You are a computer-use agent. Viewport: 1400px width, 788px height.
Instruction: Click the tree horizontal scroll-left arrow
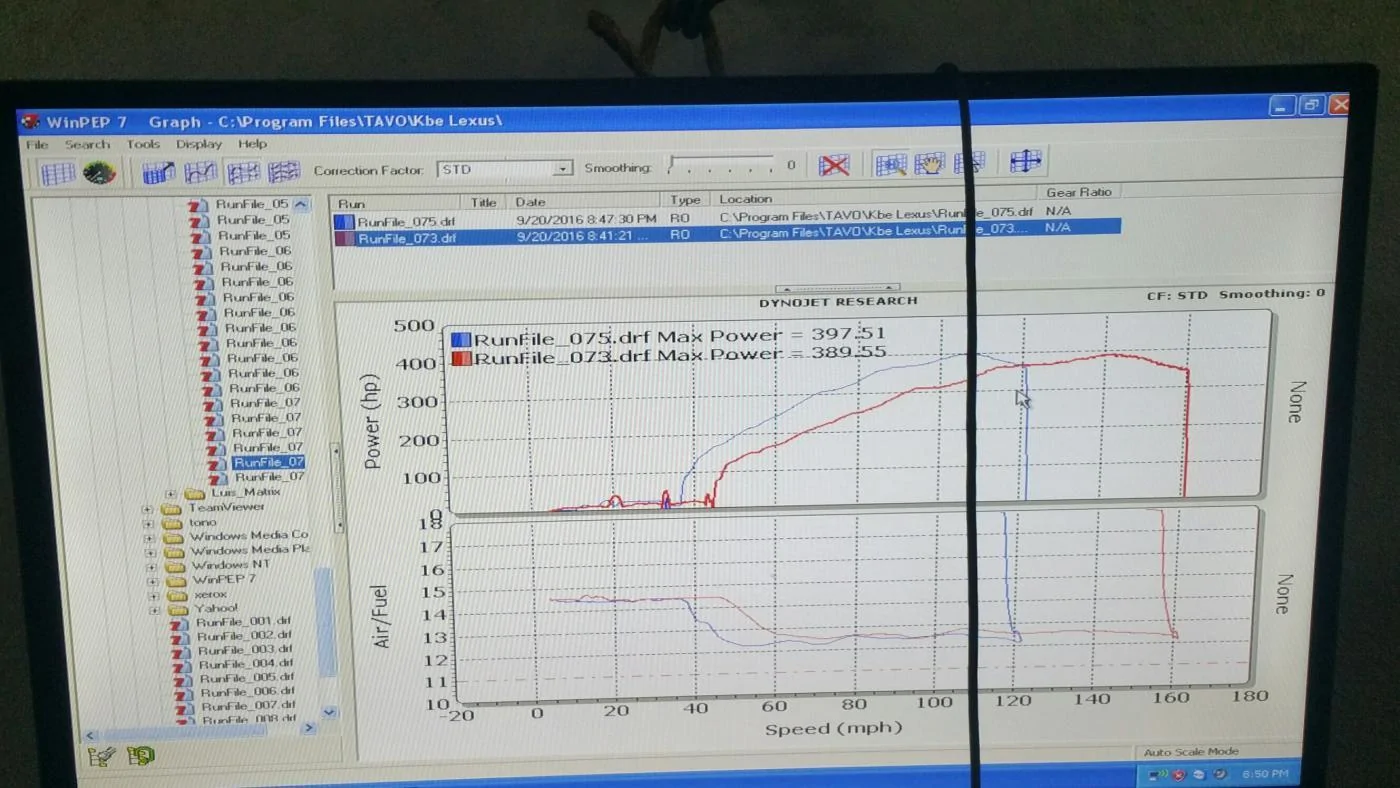[91, 735]
